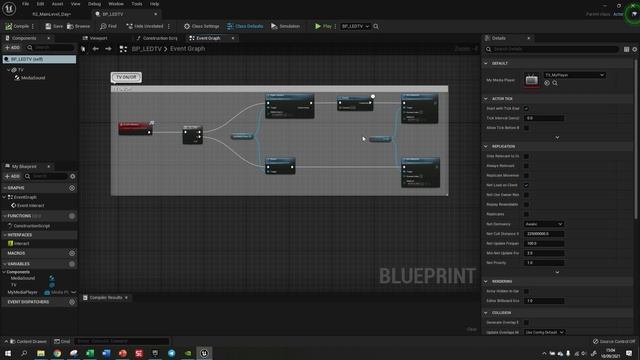
Task: Open My Media Player TV_MyPlayer dropdown
Action: (x=574, y=75)
